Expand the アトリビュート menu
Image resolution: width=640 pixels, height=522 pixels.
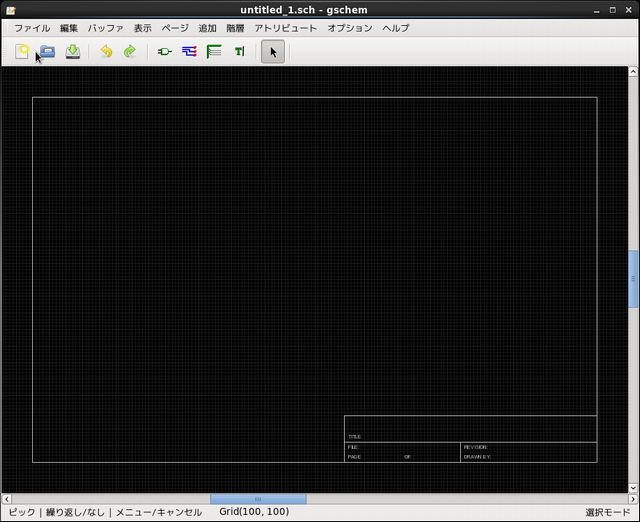pos(286,28)
